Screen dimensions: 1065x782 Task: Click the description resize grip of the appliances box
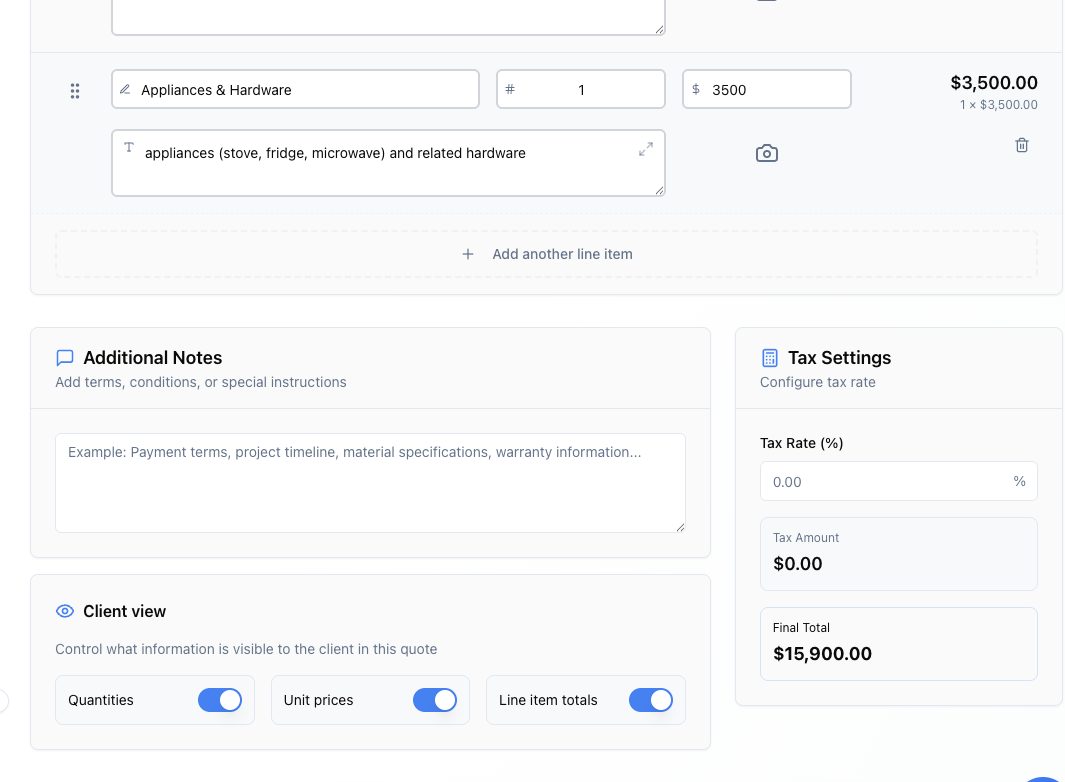(659, 190)
